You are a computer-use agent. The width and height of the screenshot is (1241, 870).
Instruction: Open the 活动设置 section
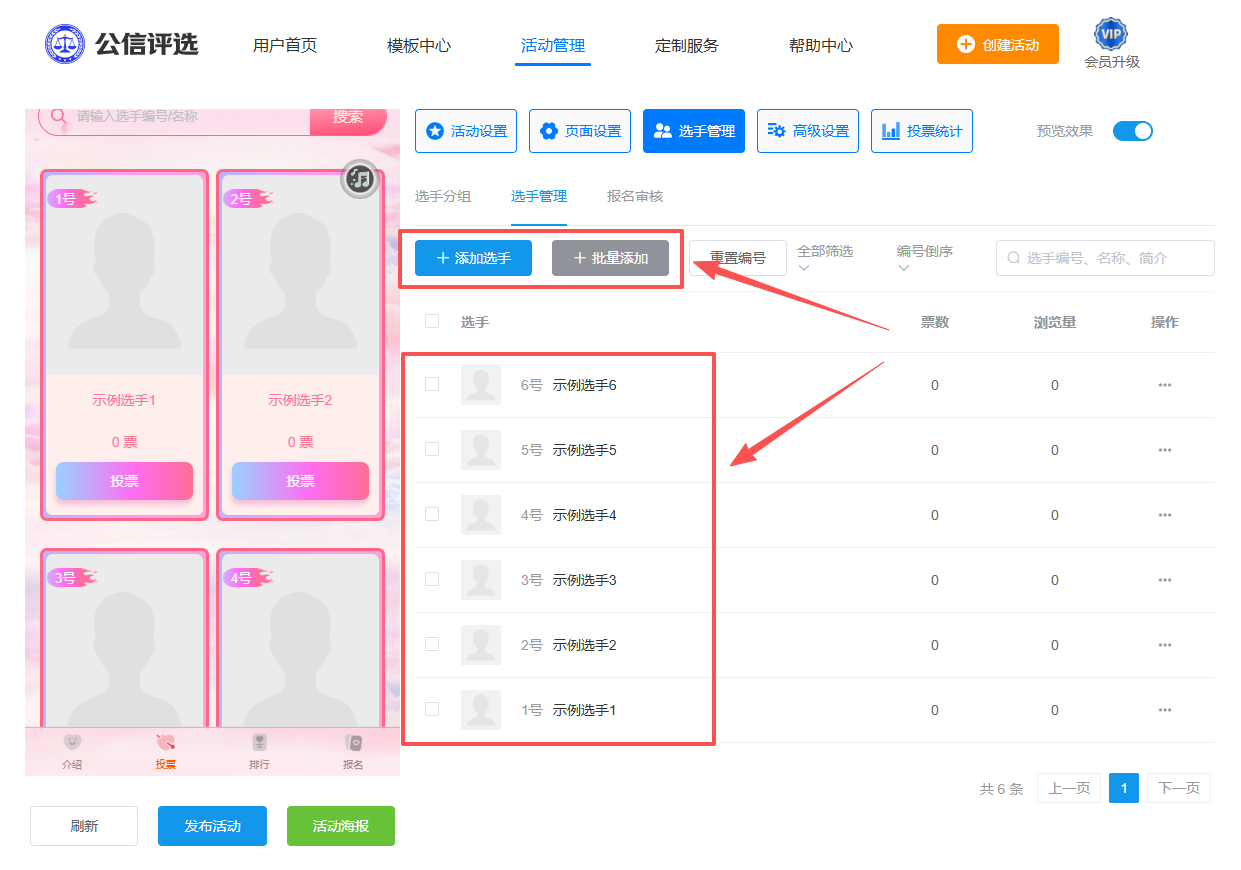[466, 131]
